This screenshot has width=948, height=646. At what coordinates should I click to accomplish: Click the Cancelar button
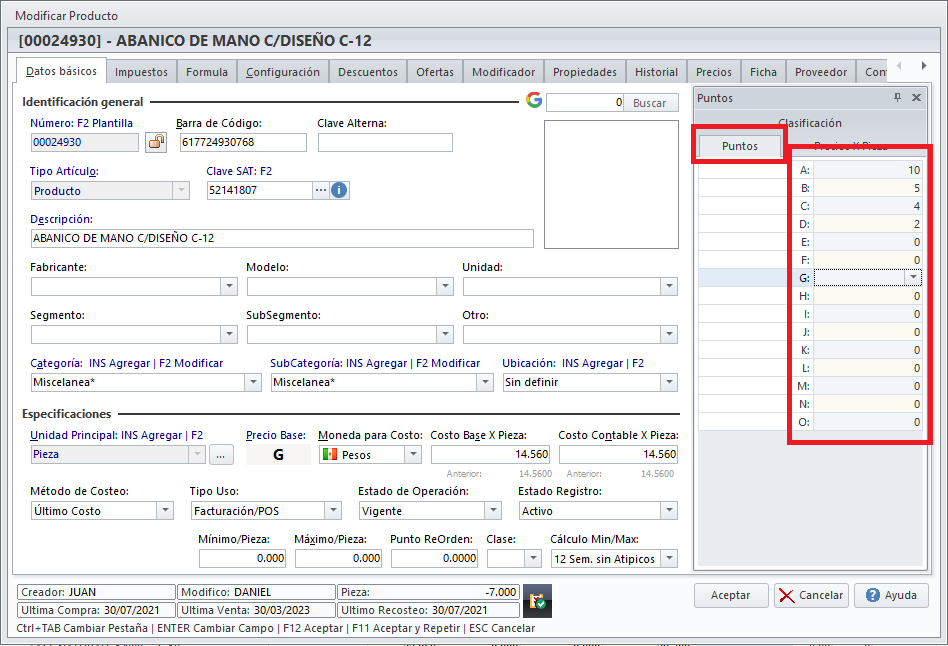pyautogui.click(x=811, y=595)
